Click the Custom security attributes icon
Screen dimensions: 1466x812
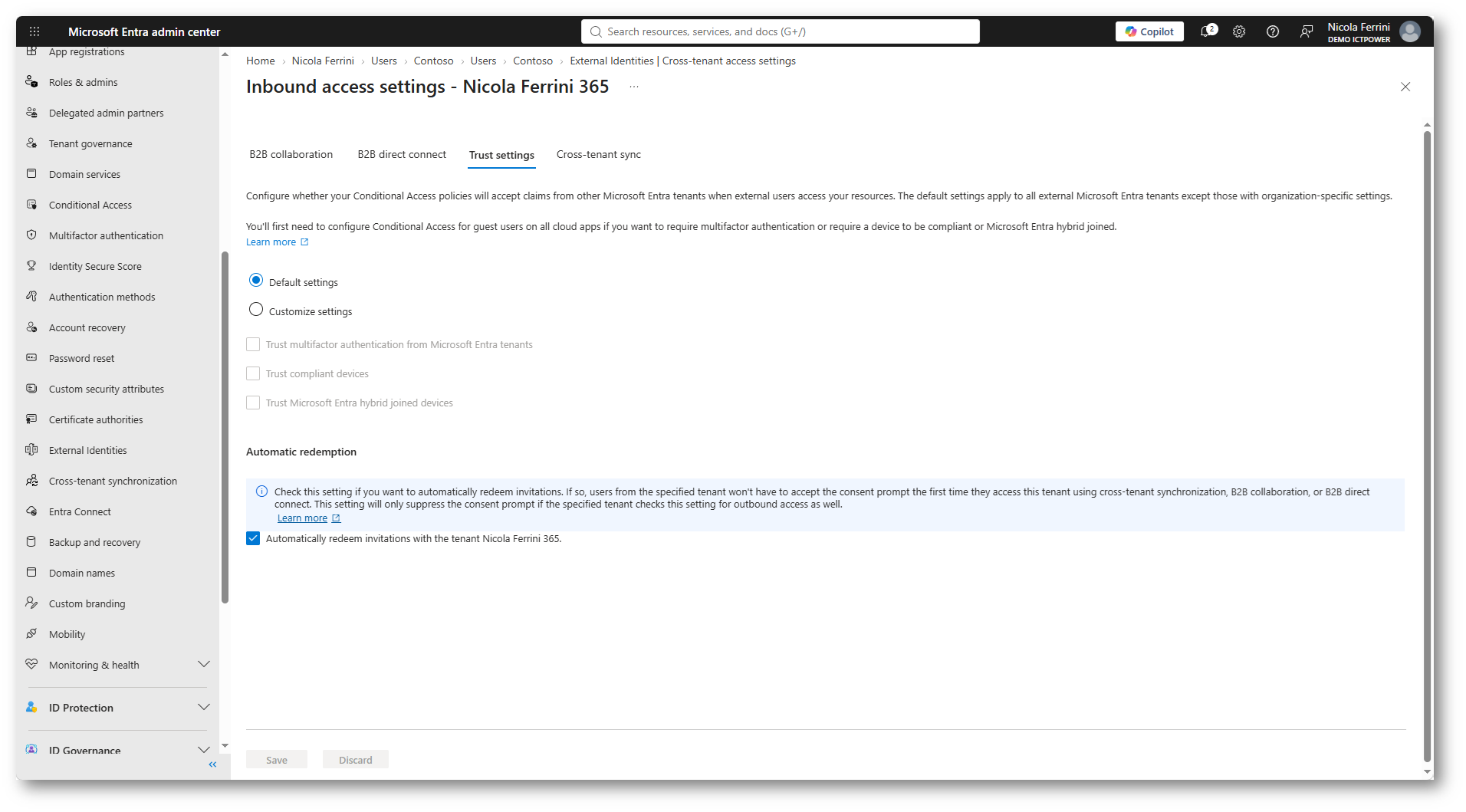[31, 388]
